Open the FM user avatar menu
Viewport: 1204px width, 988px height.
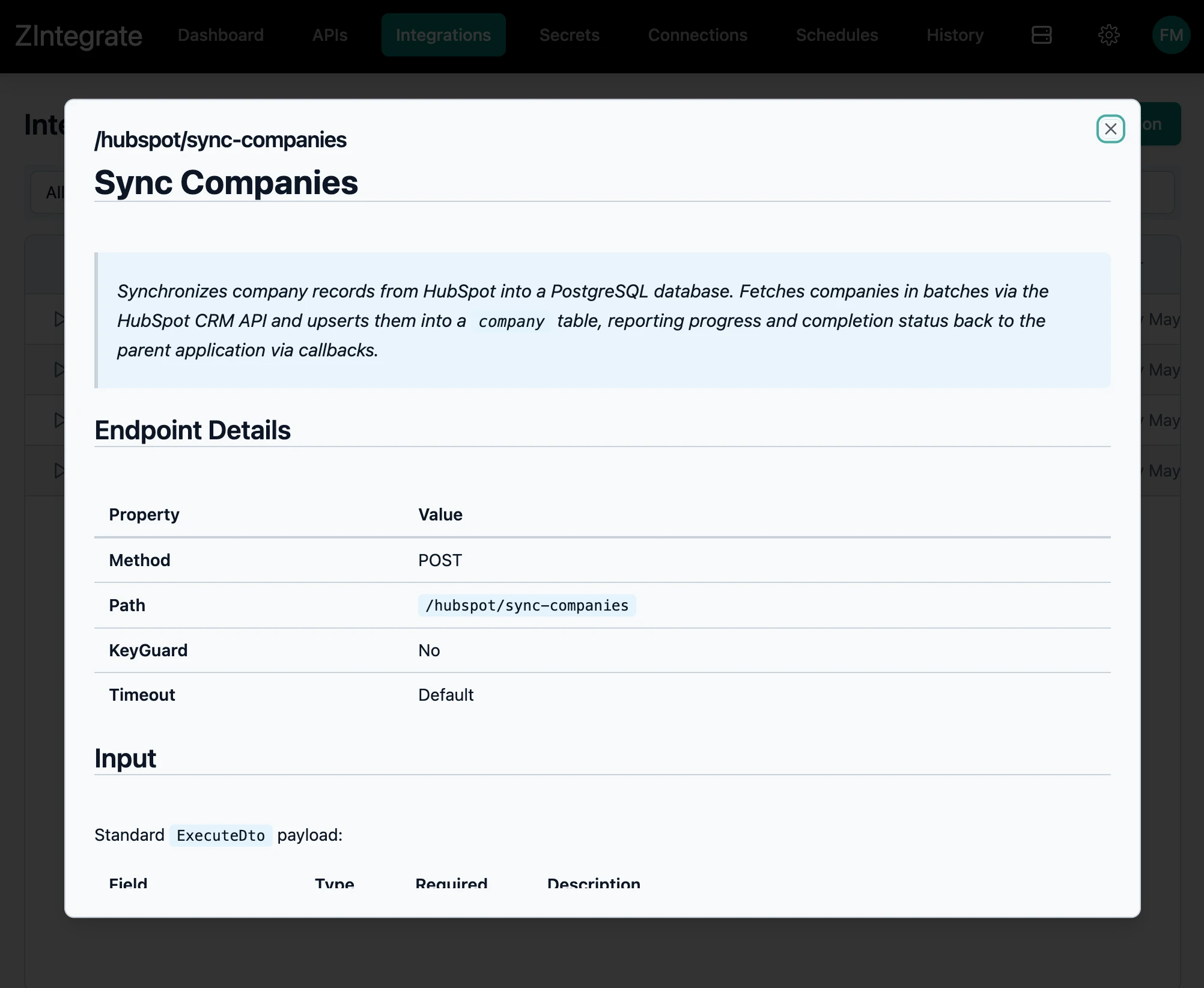point(1171,35)
